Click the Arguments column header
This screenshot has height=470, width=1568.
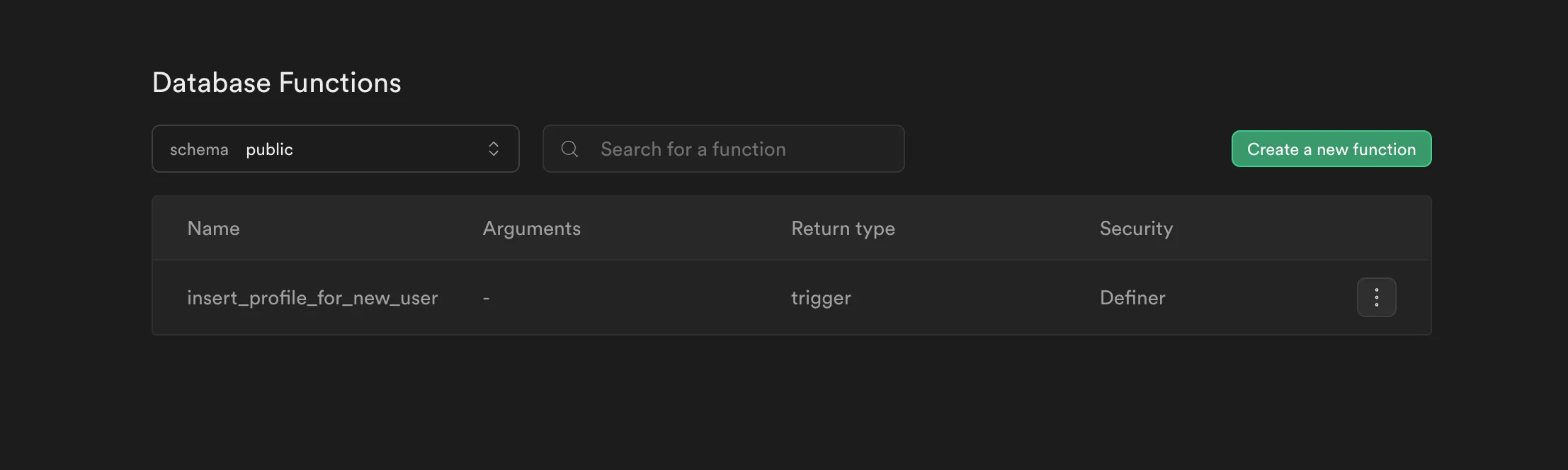coord(532,228)
